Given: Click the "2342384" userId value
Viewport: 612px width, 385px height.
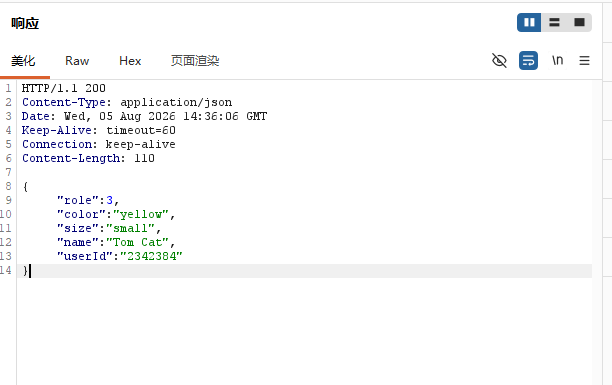Looking at the screenshot, I should [x=151, y=257].
